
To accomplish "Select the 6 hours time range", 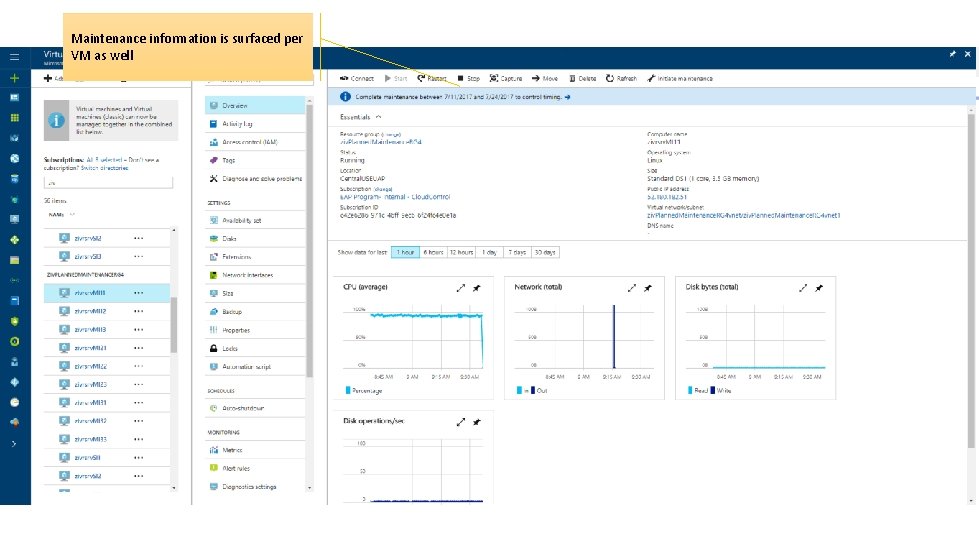I will pos(433,252).
